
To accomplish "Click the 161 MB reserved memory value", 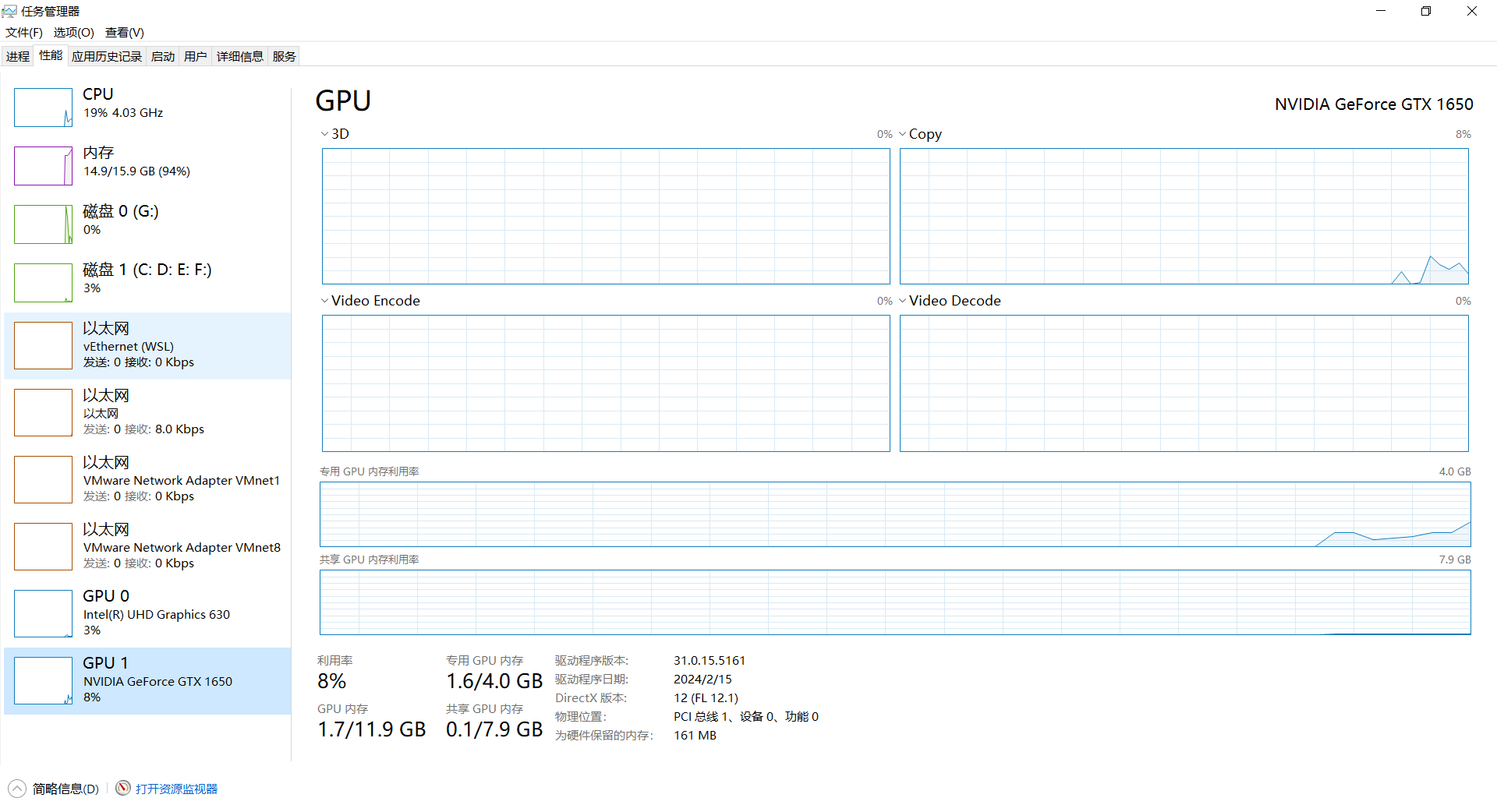I will click(695, 735).
